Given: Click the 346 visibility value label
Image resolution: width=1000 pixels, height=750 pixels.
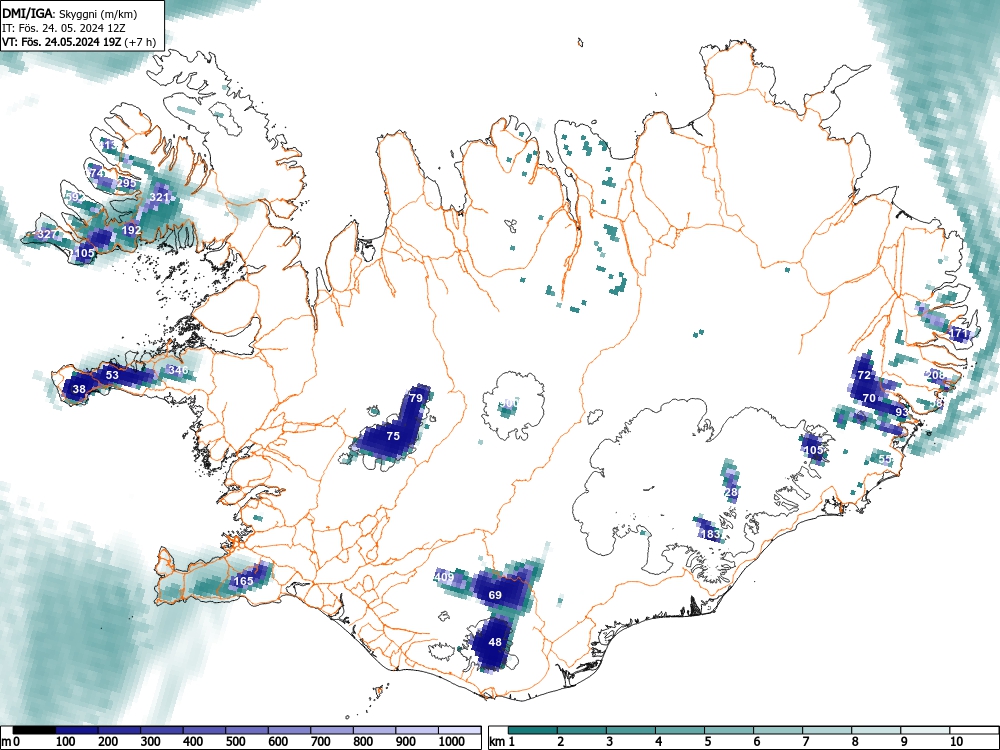Looking at the screenshot, I should coord(178,370).
